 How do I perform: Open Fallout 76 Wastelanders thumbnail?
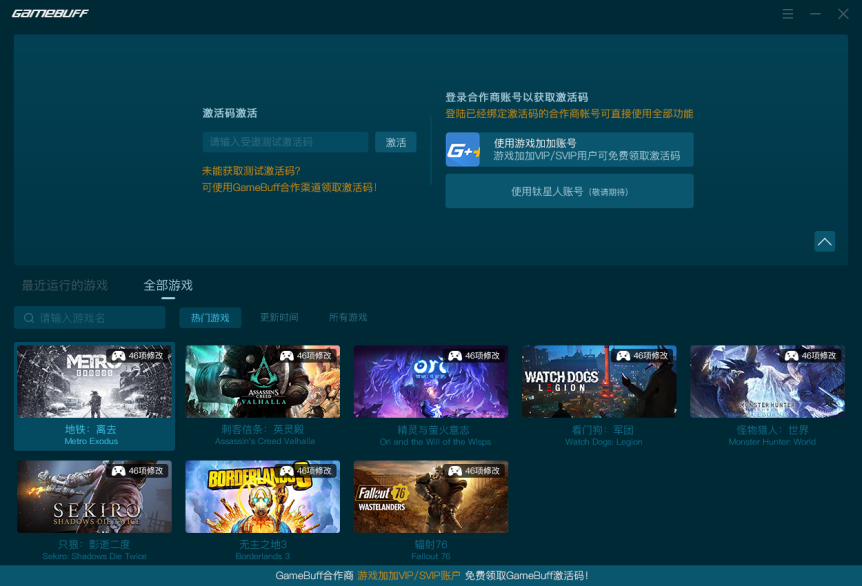(431, 497)
